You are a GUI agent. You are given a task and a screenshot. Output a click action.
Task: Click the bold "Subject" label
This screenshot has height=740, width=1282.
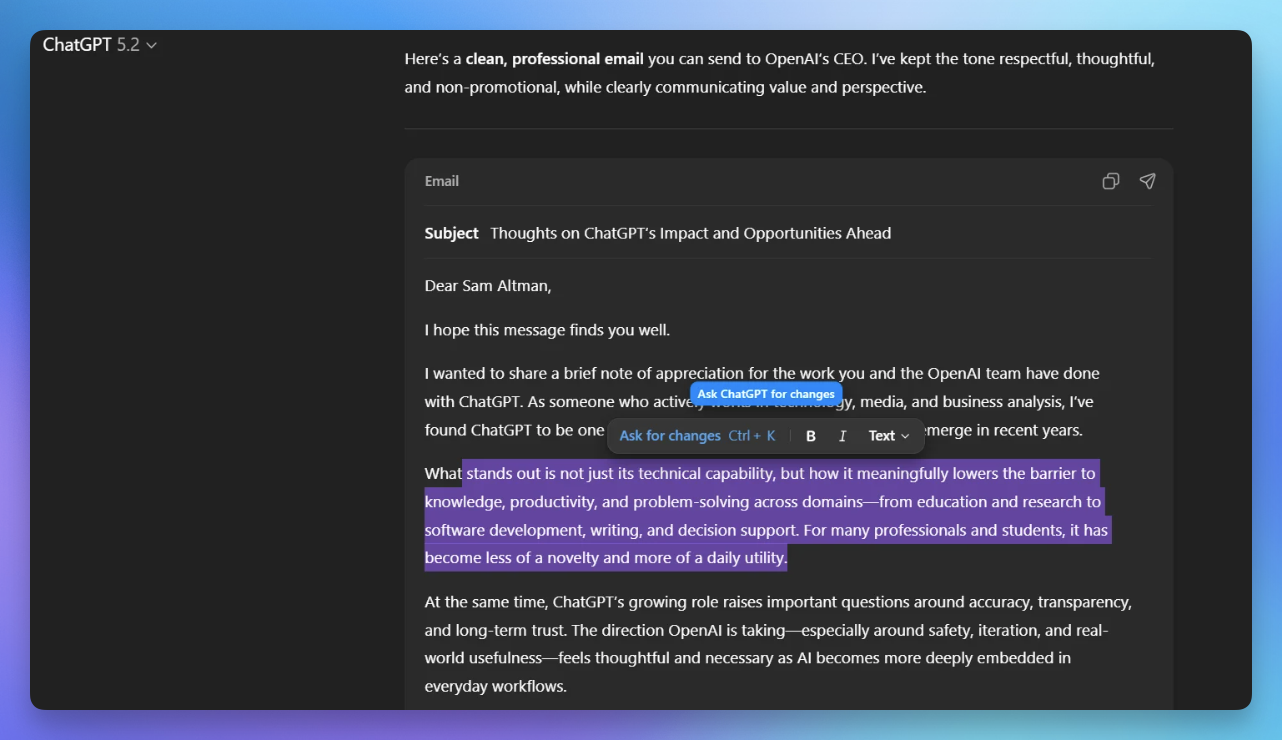pyautogui.click(x=451, y=233)
